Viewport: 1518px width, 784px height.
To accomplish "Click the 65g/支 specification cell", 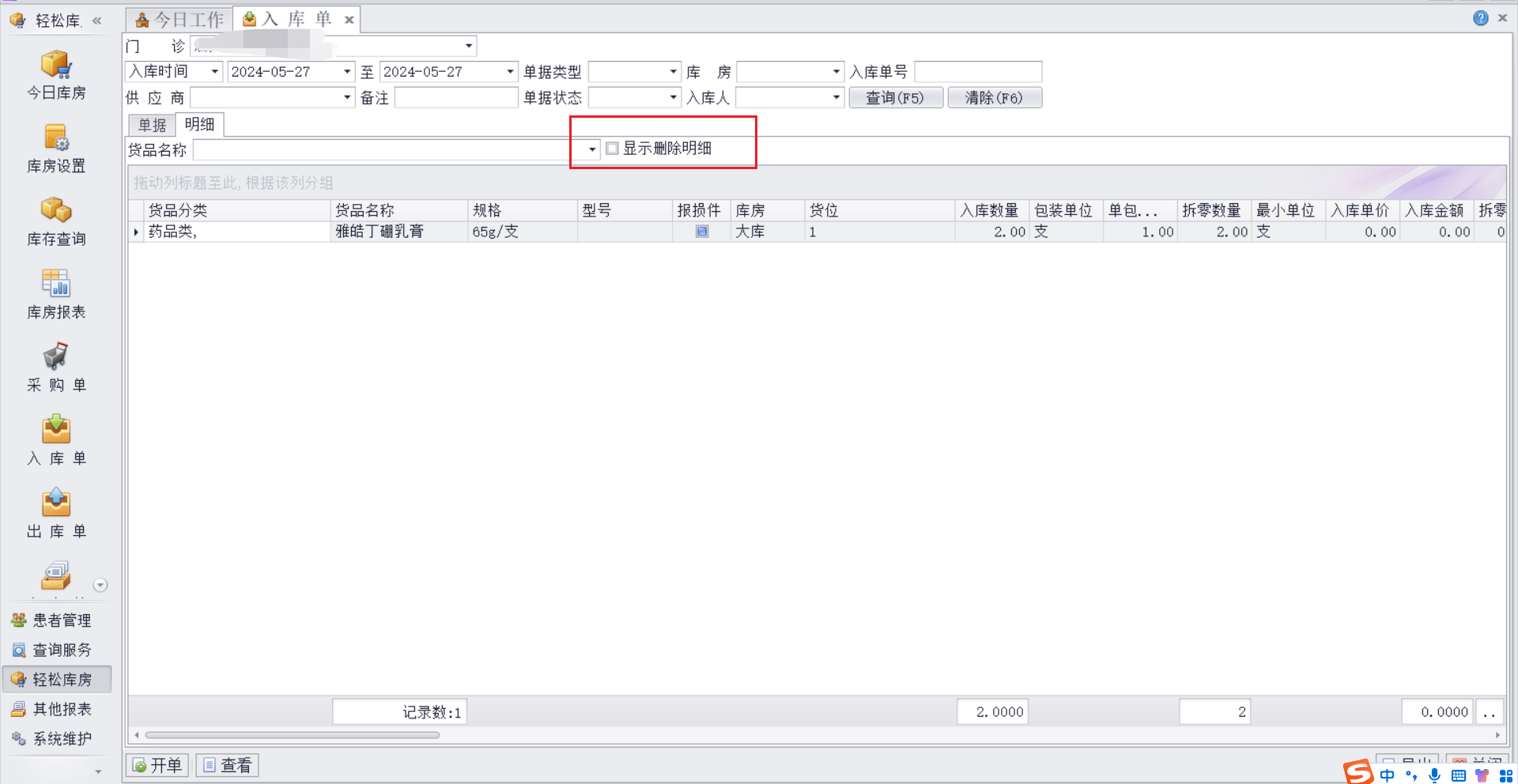I will 522,232.
